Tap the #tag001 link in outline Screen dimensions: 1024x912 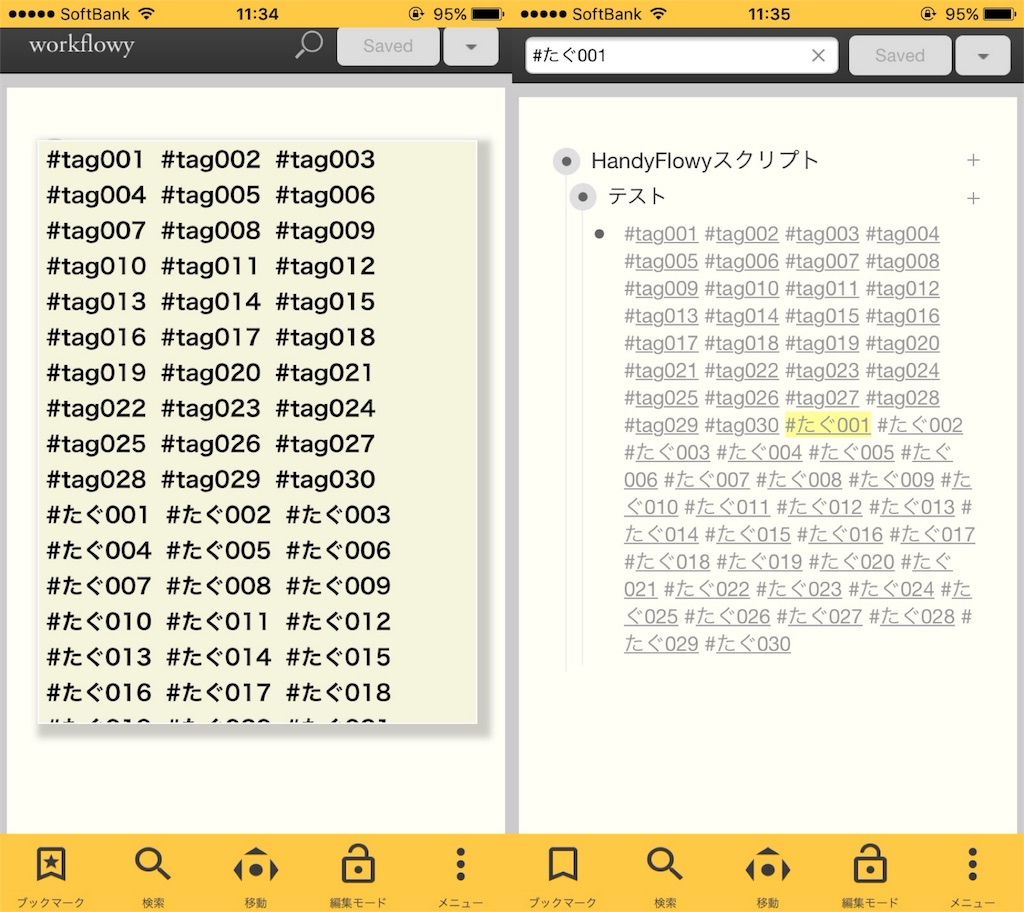[661, 234]
